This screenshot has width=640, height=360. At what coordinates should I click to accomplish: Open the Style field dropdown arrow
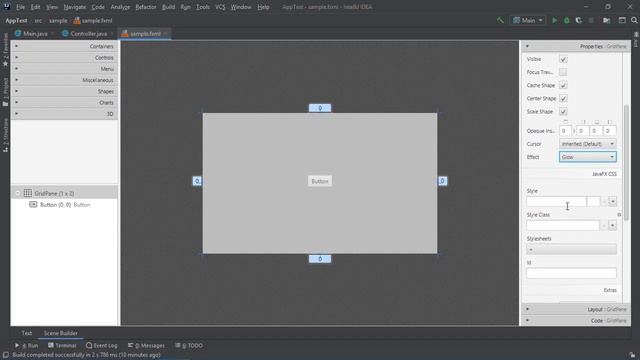point(613,202)
